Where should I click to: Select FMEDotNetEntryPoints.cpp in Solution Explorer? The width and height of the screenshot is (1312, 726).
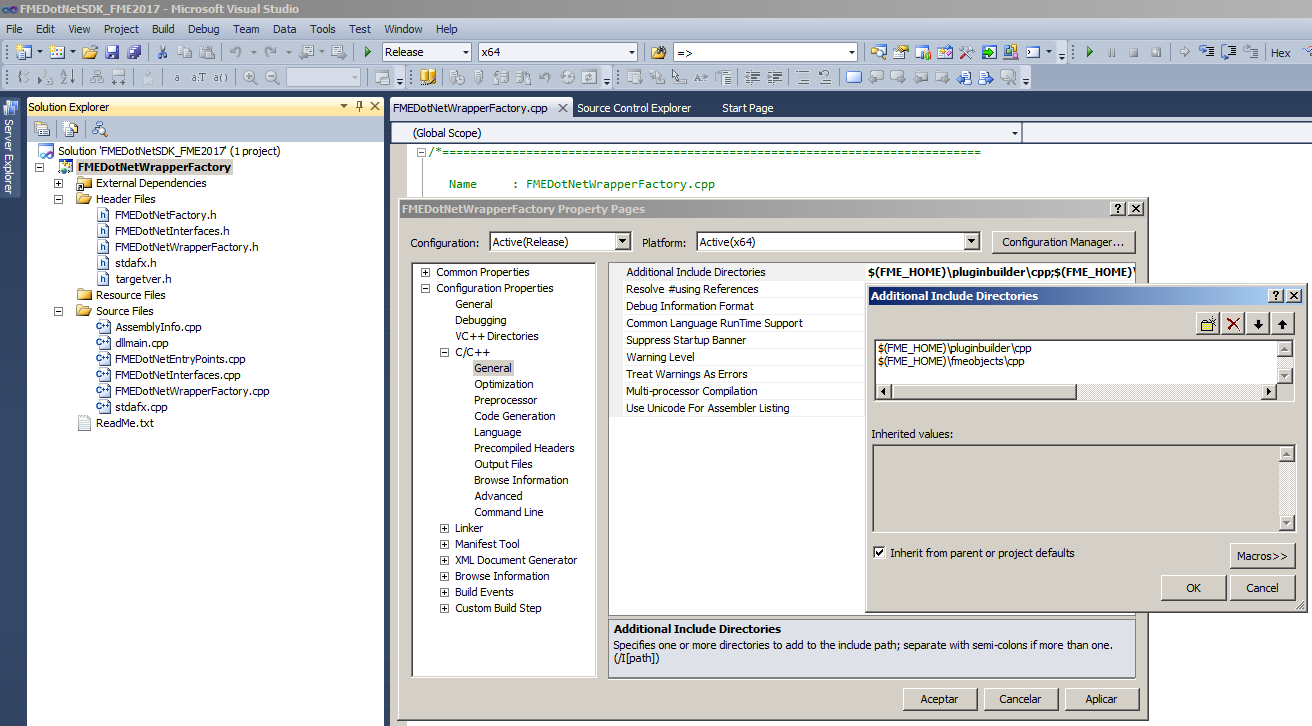(x=180, y=359)
